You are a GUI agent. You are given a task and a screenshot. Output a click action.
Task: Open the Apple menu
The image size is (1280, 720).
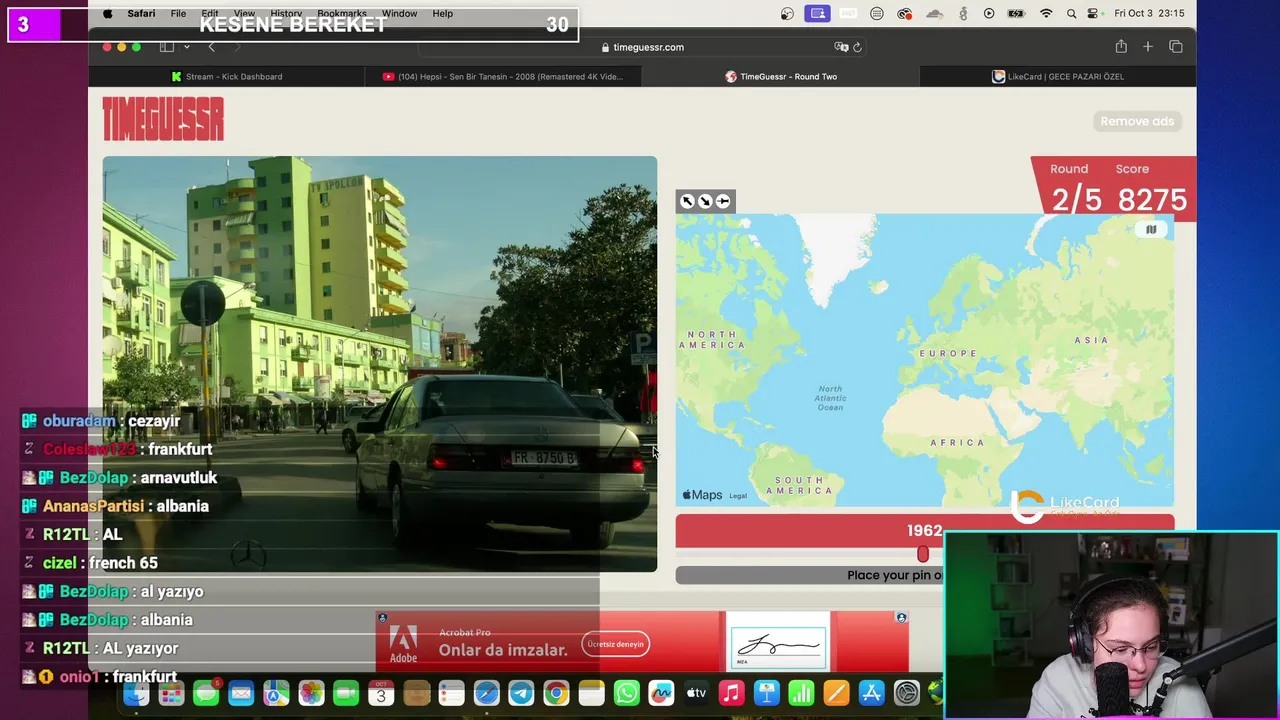(x=107, y=14)
